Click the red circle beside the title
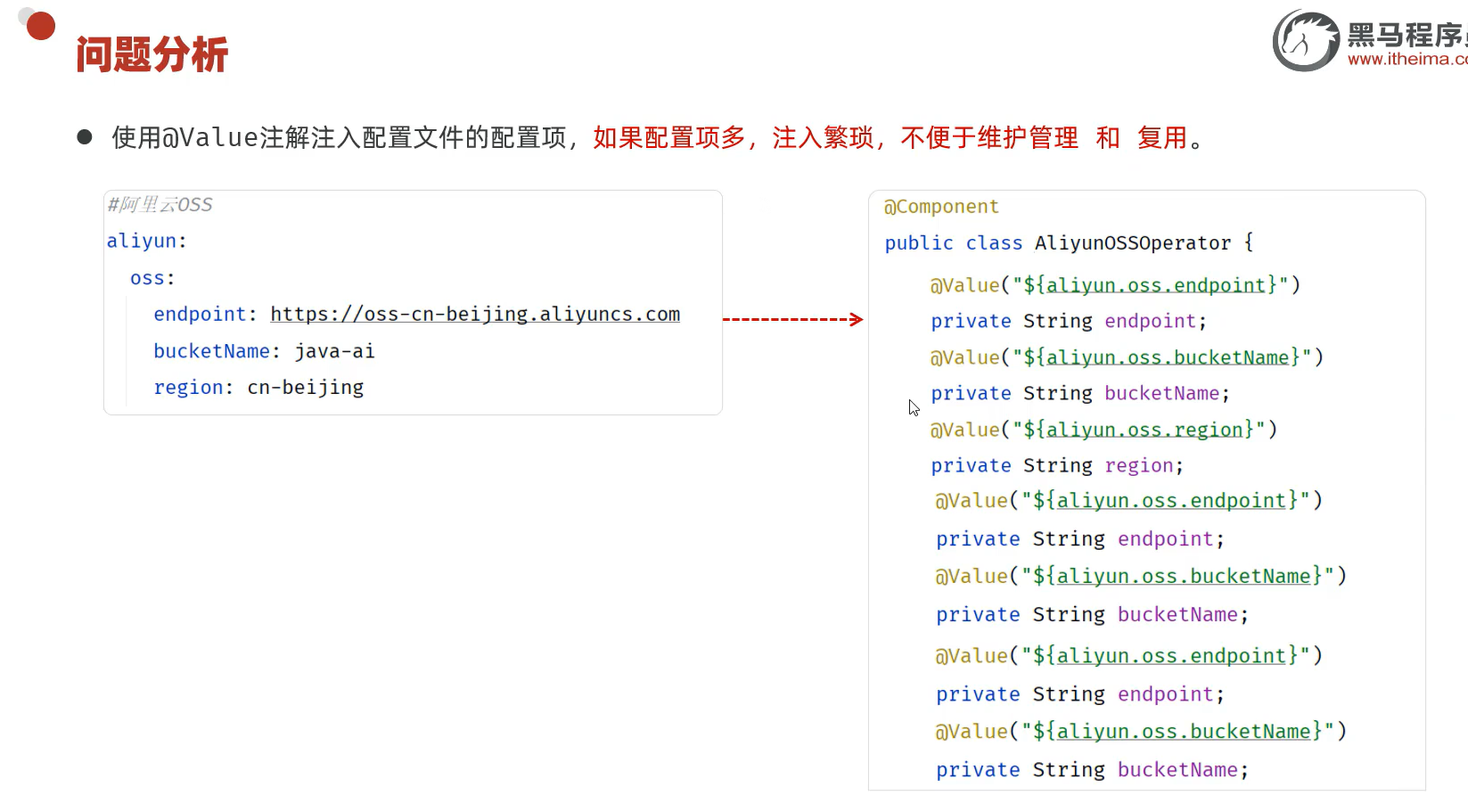The height and width of the screenshot is (812, 1468). (41, 26)
